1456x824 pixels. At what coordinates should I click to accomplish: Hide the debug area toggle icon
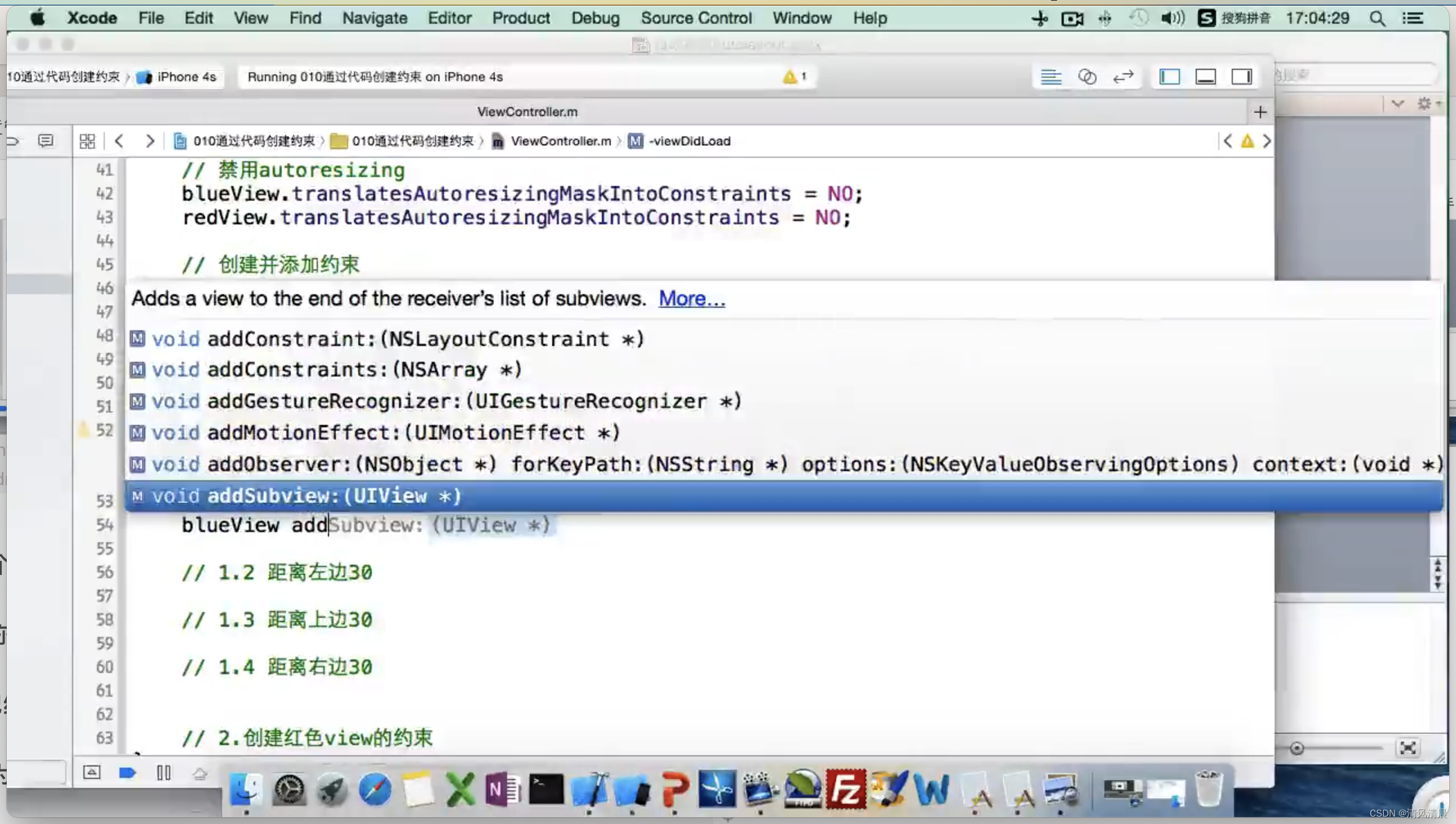[92, 773]
